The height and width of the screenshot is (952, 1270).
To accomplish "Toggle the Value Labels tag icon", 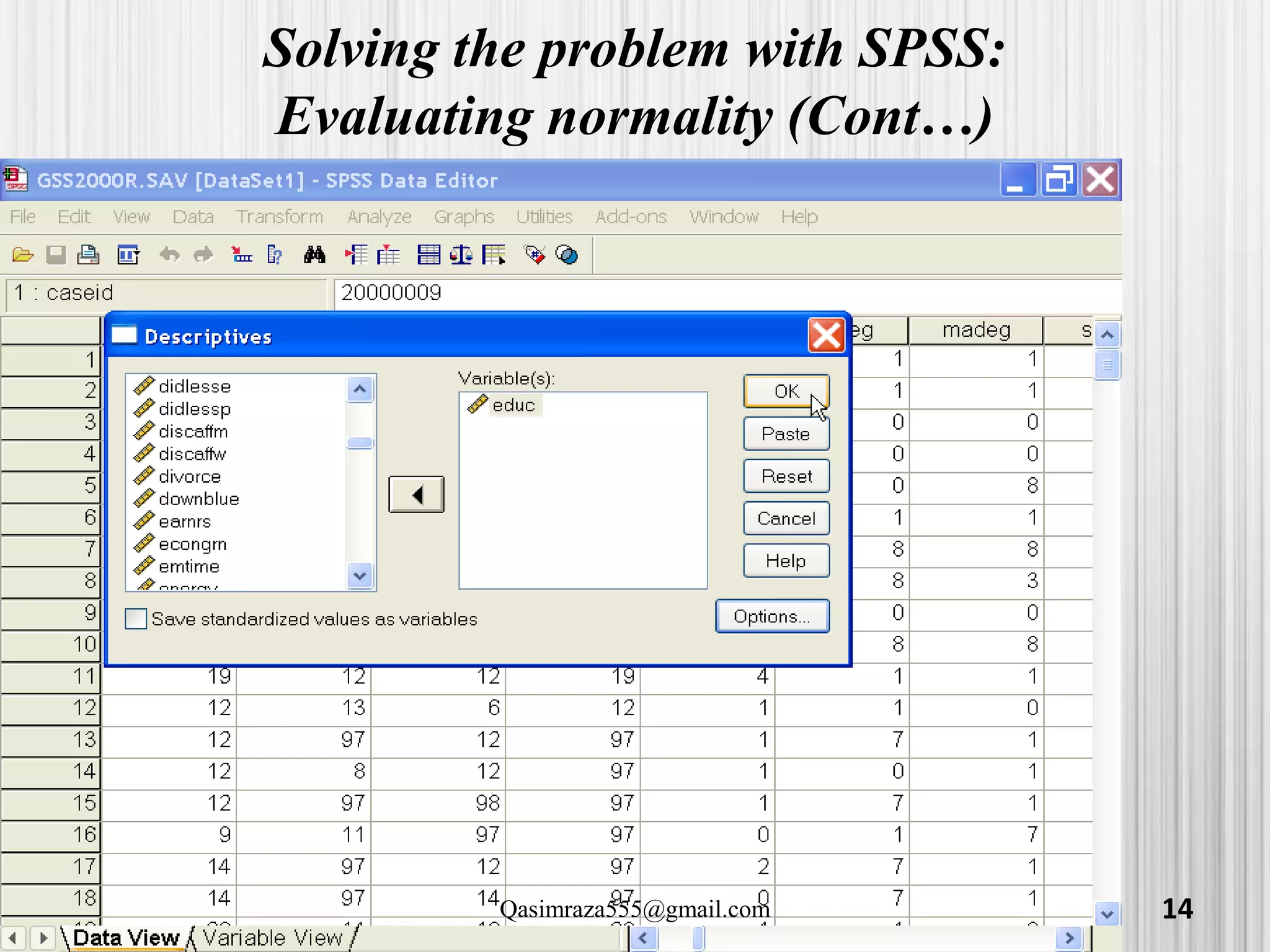I will coord(535,255).
